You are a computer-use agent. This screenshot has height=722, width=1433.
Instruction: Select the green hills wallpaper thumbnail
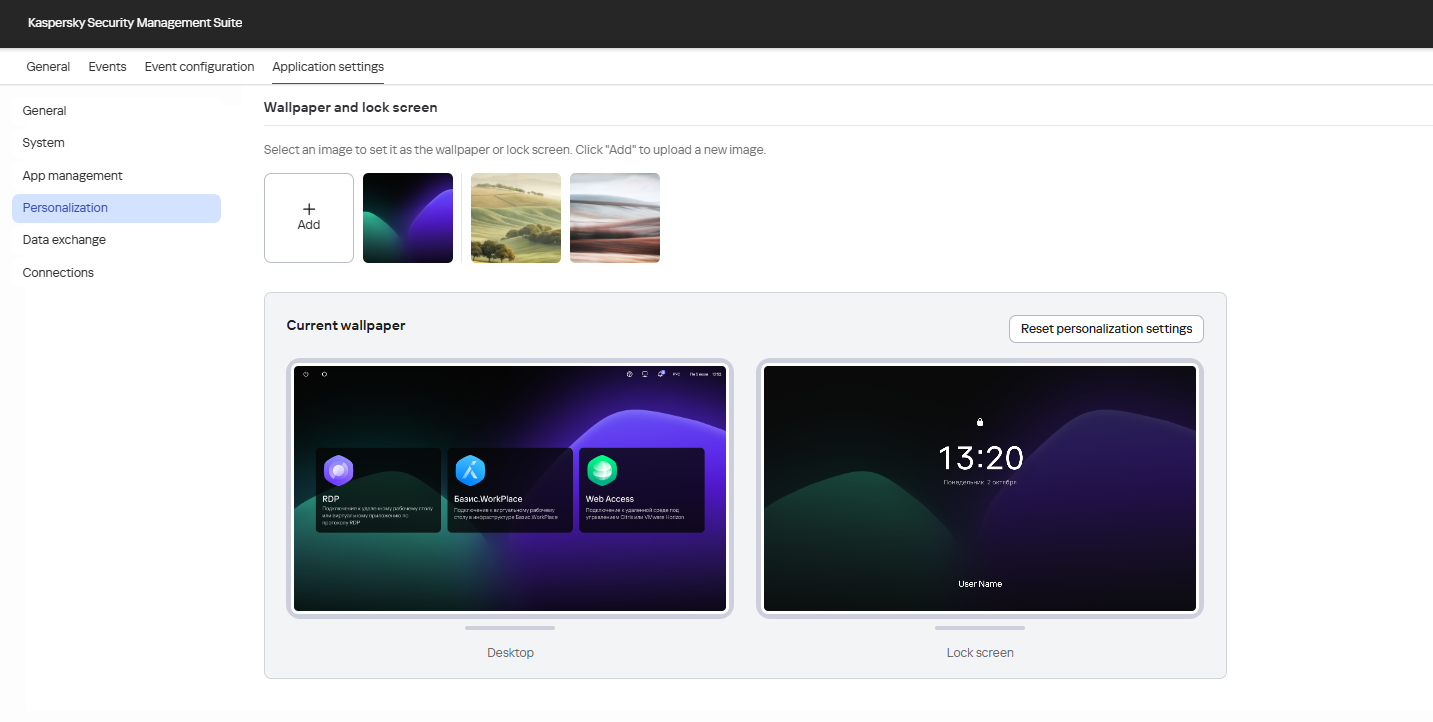515,217
